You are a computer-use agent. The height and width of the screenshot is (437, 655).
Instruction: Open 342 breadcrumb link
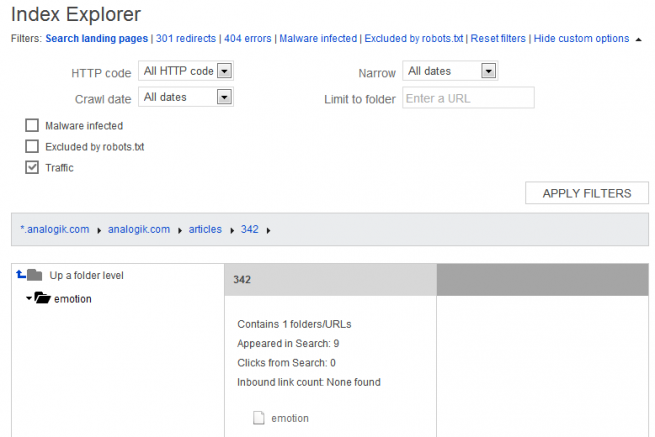(x=249, y=229)
